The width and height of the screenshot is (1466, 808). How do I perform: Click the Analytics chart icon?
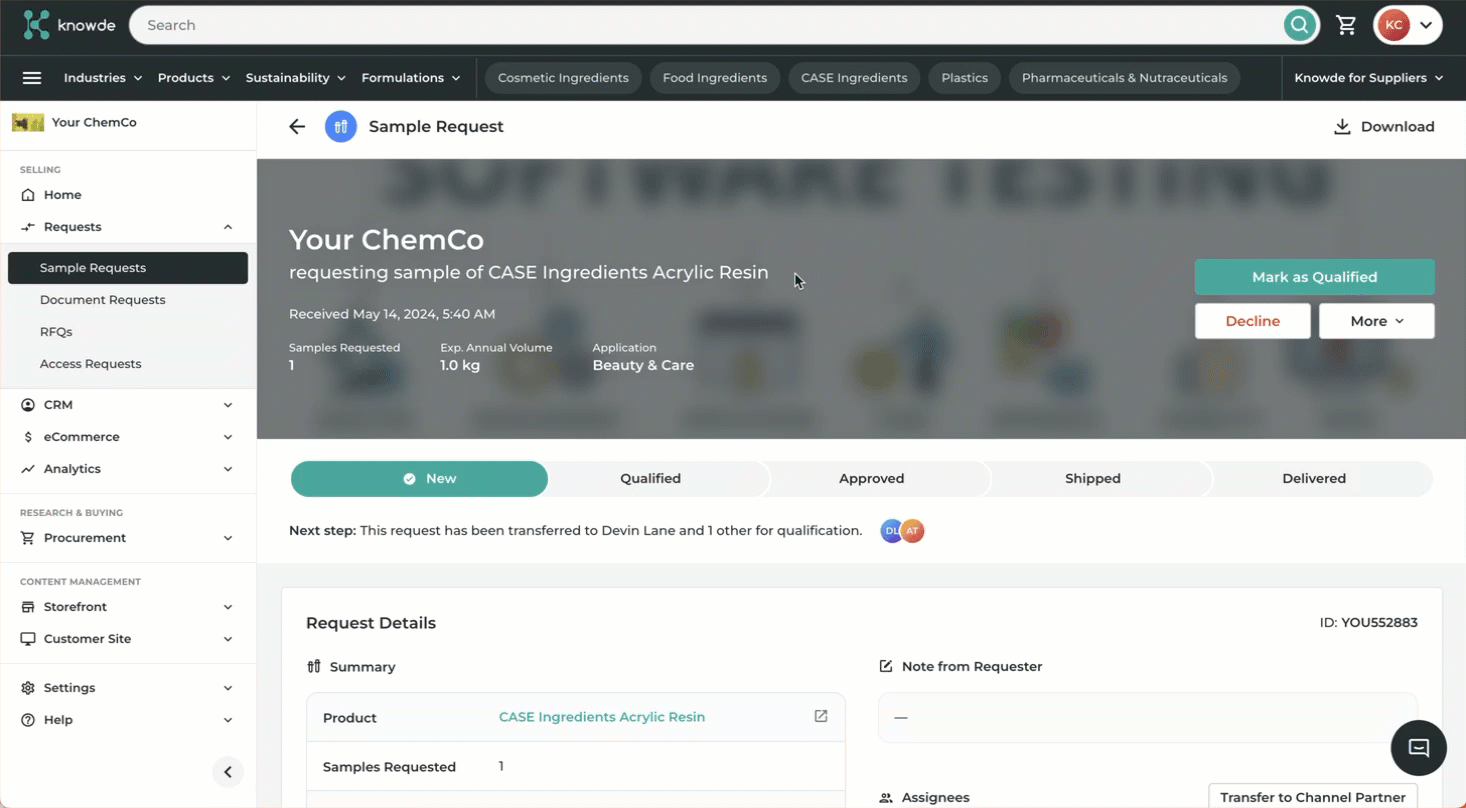point(28,469)
